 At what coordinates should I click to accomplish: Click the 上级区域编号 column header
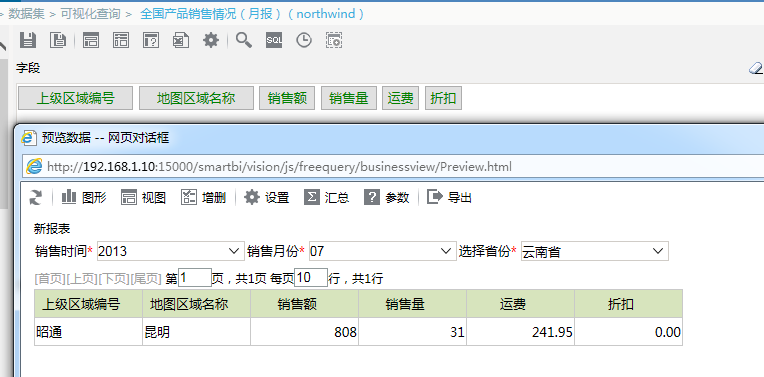pyautogui.click(x=89, y=304)
